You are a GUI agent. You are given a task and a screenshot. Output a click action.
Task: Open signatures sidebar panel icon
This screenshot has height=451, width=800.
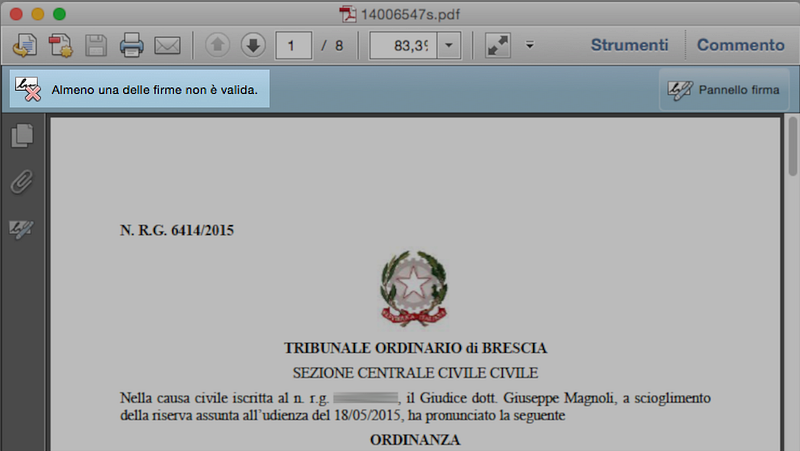(x=21, y=229)
